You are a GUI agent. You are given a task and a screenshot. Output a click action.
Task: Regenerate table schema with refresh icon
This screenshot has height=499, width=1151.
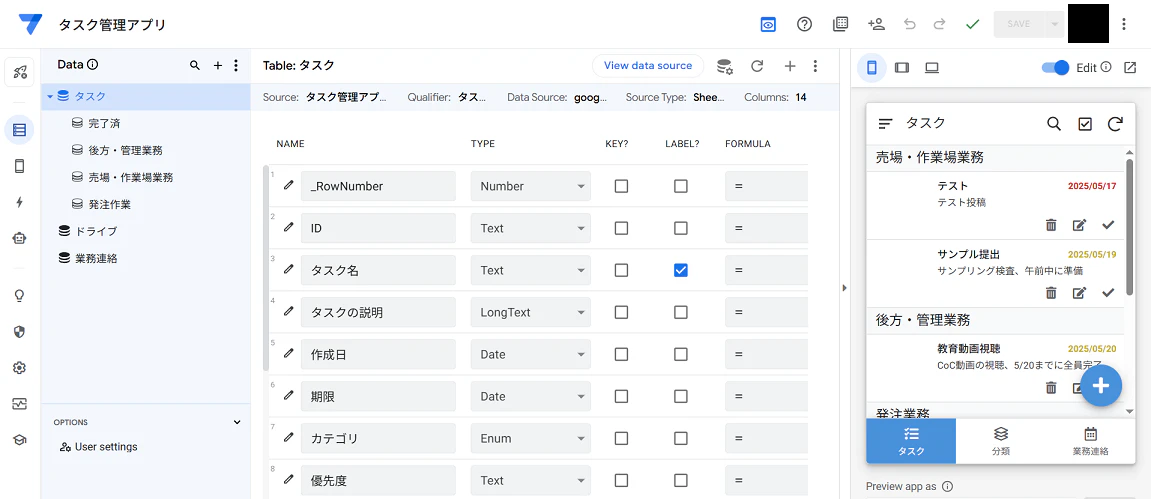pos(757,66)
